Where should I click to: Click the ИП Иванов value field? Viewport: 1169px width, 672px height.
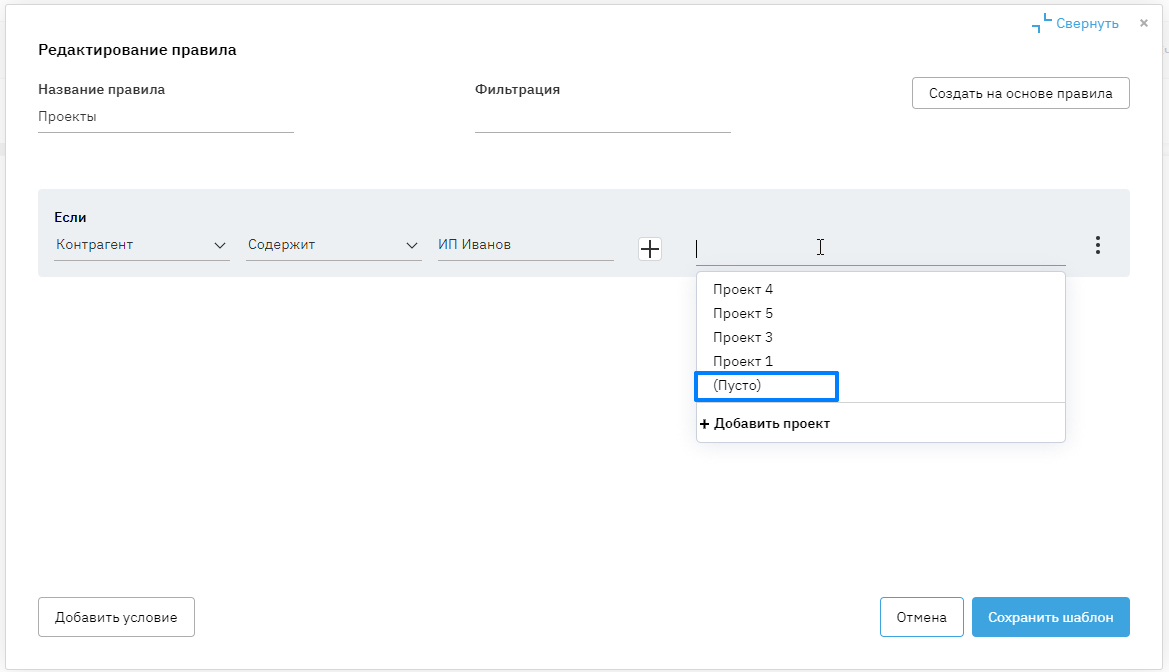525,245
